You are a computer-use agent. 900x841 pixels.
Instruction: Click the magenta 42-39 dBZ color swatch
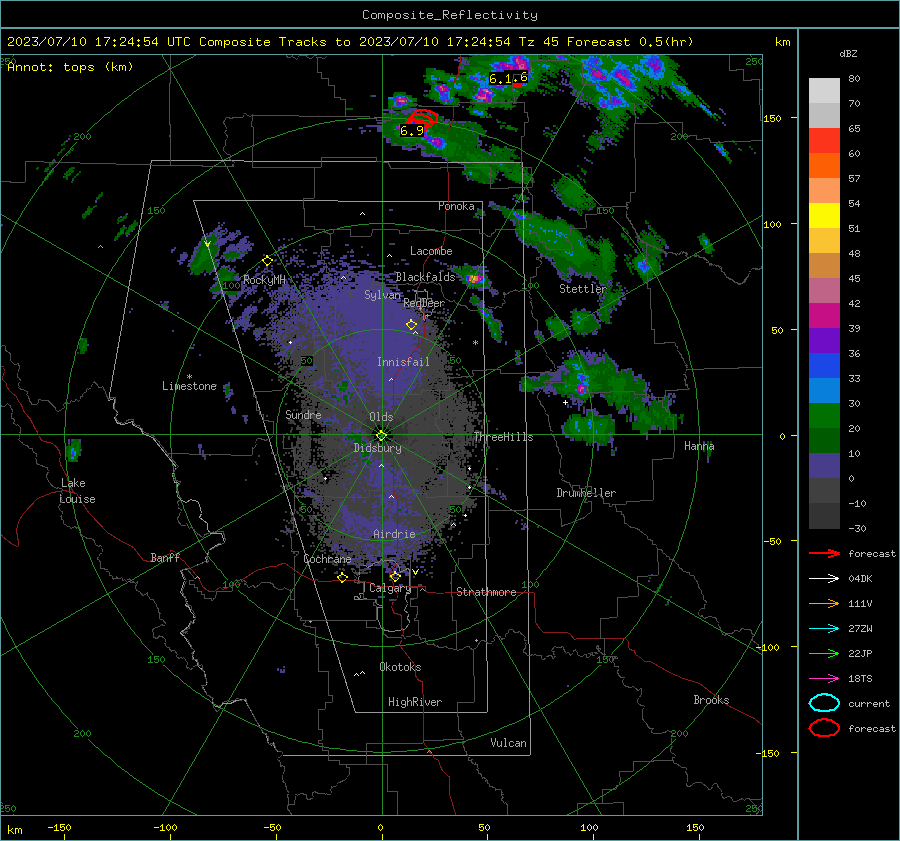coord(824,316)
